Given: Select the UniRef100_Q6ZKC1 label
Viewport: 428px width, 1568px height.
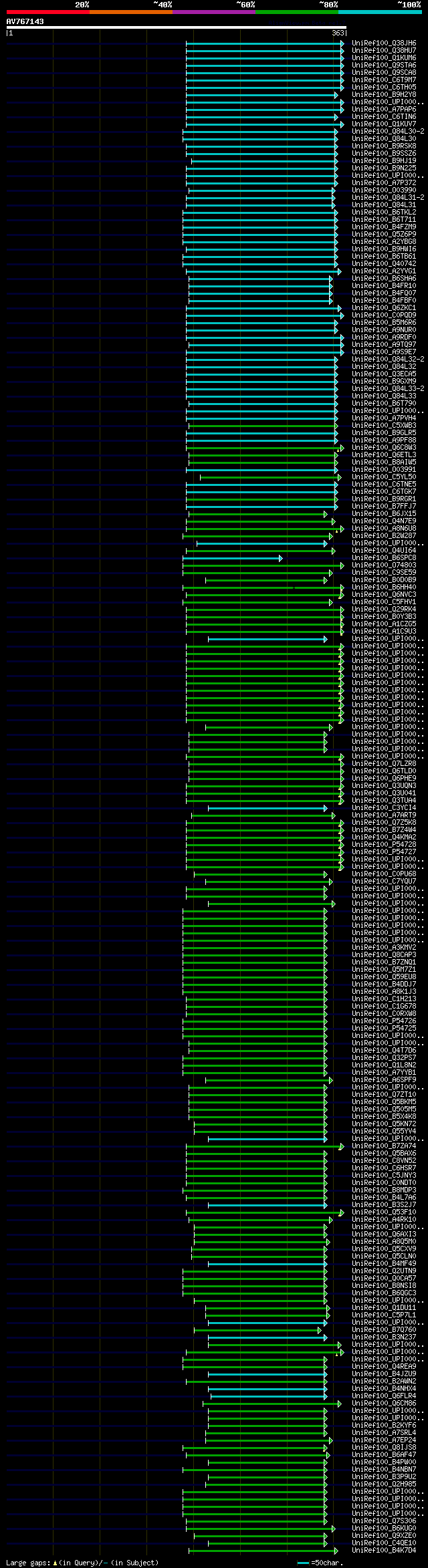Looking at the screenshot, I should point(384,308).
